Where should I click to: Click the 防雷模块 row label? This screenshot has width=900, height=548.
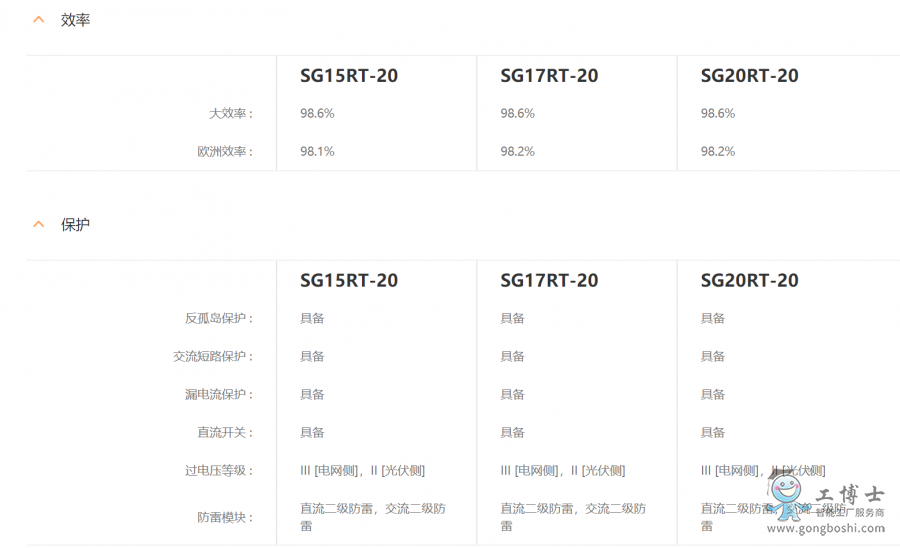click(x=225, y=518)
